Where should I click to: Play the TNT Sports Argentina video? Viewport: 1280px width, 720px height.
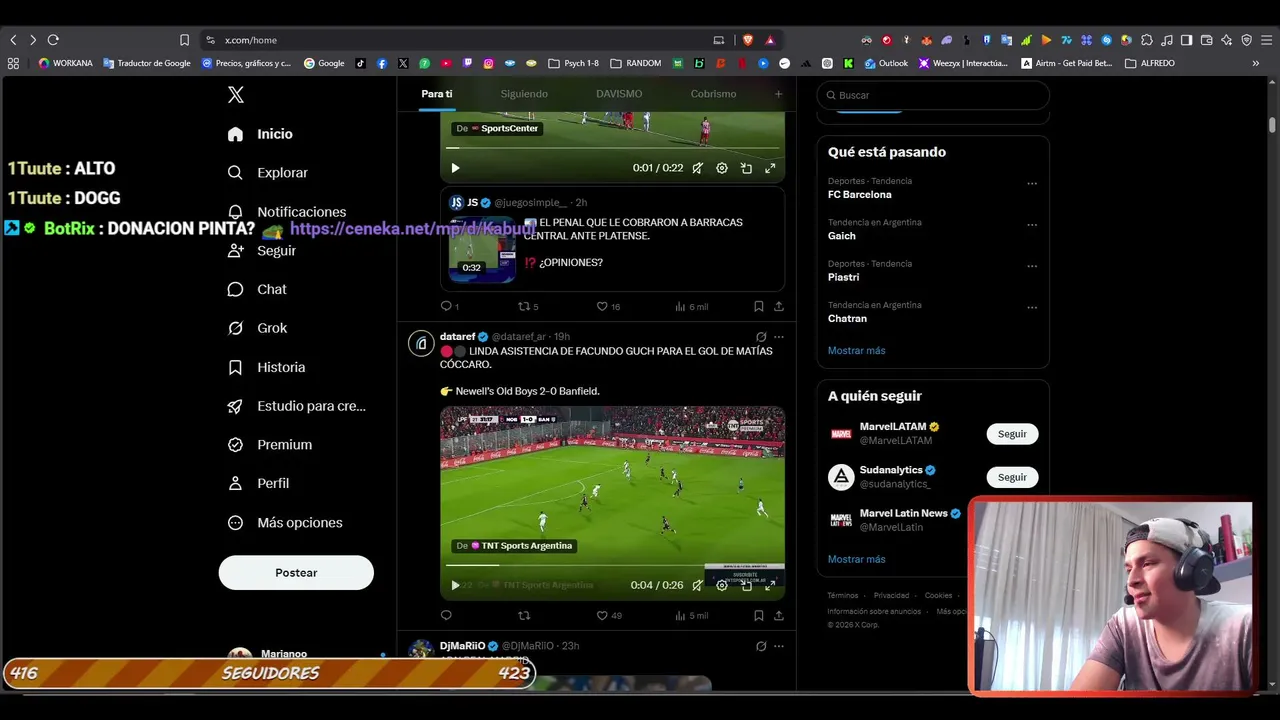455,586
